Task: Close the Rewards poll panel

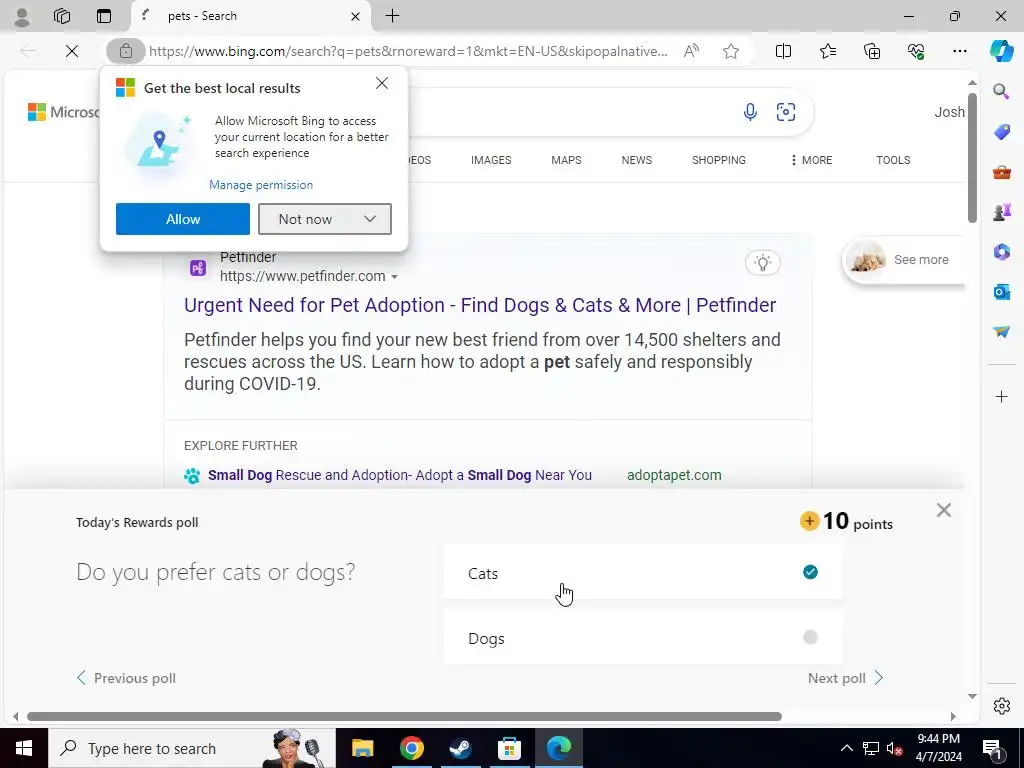Action: point(944,510)
